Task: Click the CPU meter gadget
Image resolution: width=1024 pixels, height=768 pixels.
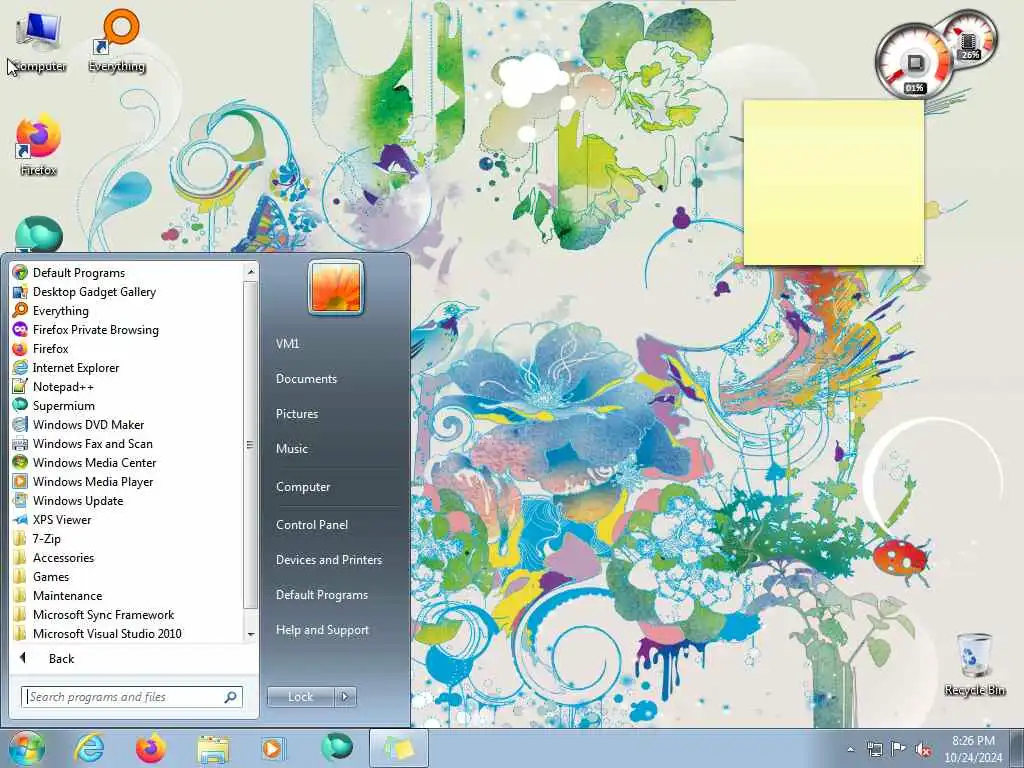Action: click(x=914, y=63)
